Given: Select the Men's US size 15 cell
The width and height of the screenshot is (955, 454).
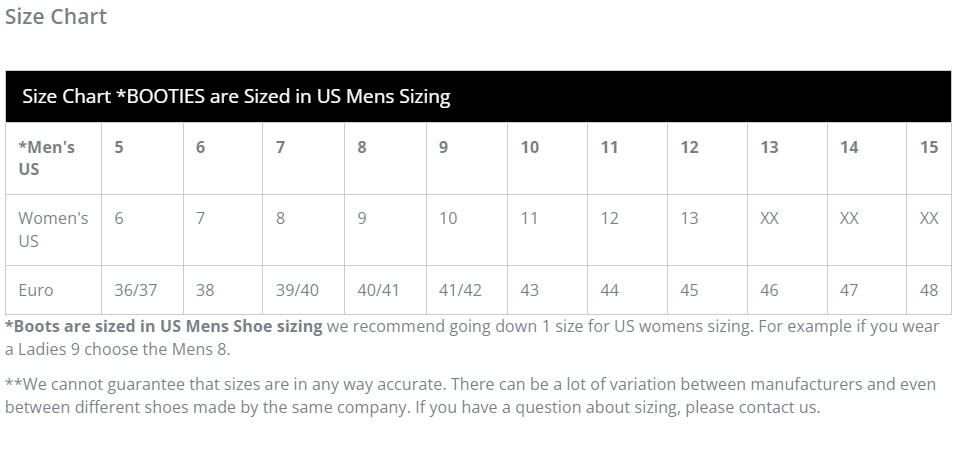Looking at the screenshot, I should click(929, 147).
